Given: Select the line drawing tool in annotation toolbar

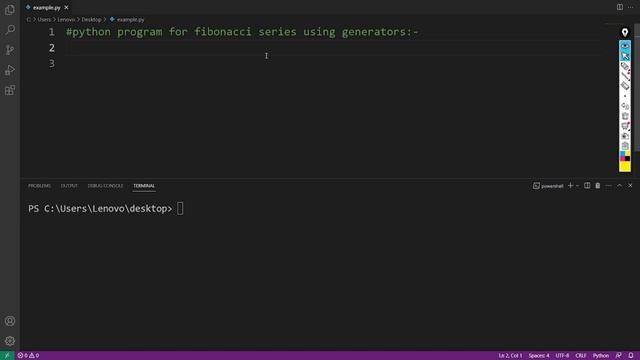Looking at the screenshot, I should tap(625, 76).
